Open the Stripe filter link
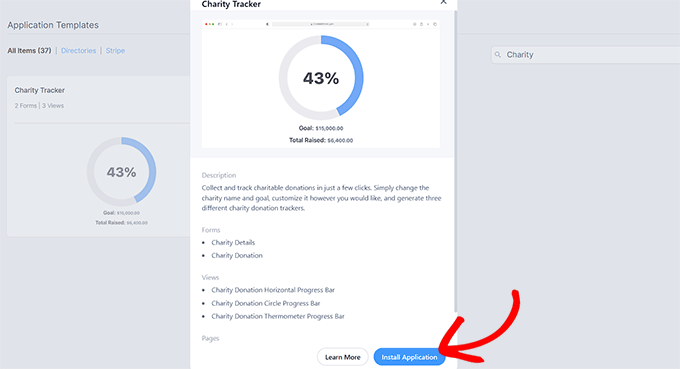Viewport: 680px width, 369px height. (x=115, y=51)
